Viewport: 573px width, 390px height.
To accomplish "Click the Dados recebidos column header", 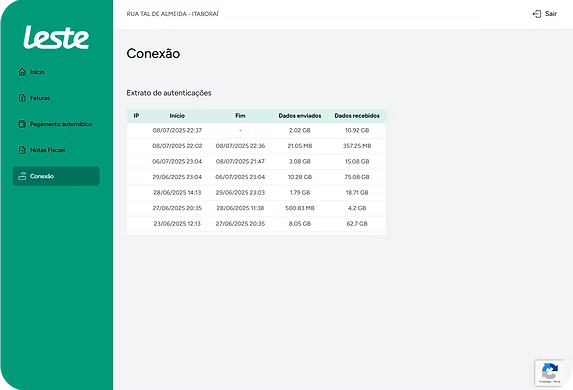I will [357, 116].
